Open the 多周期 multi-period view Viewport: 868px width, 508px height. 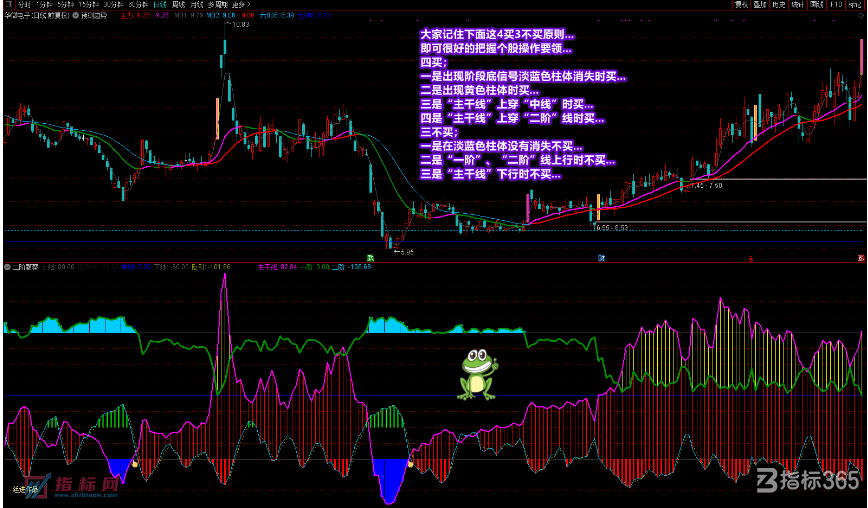[218, 4]
